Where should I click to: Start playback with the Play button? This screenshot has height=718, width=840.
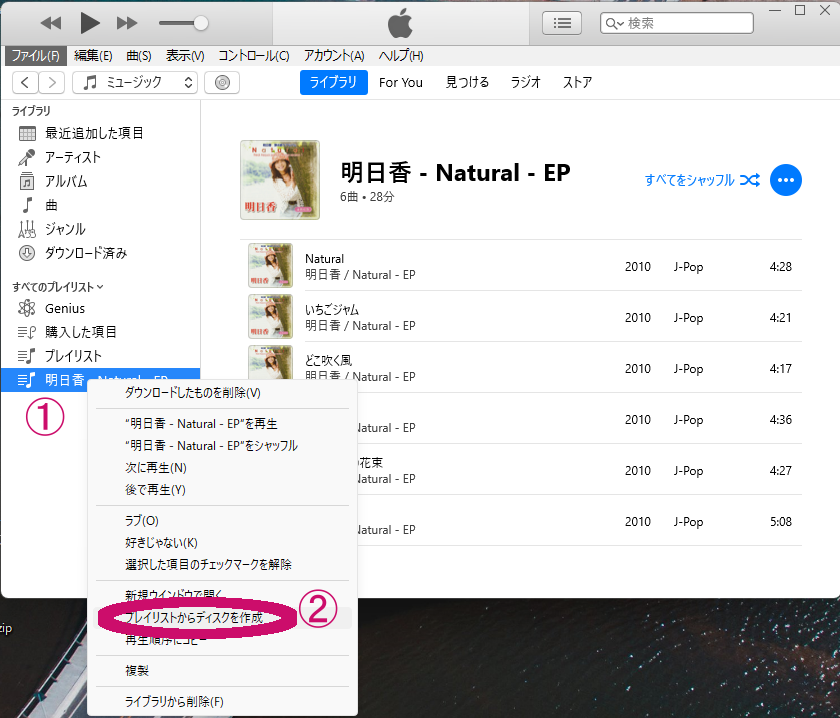pyautogui.click(x=89, y=23)
